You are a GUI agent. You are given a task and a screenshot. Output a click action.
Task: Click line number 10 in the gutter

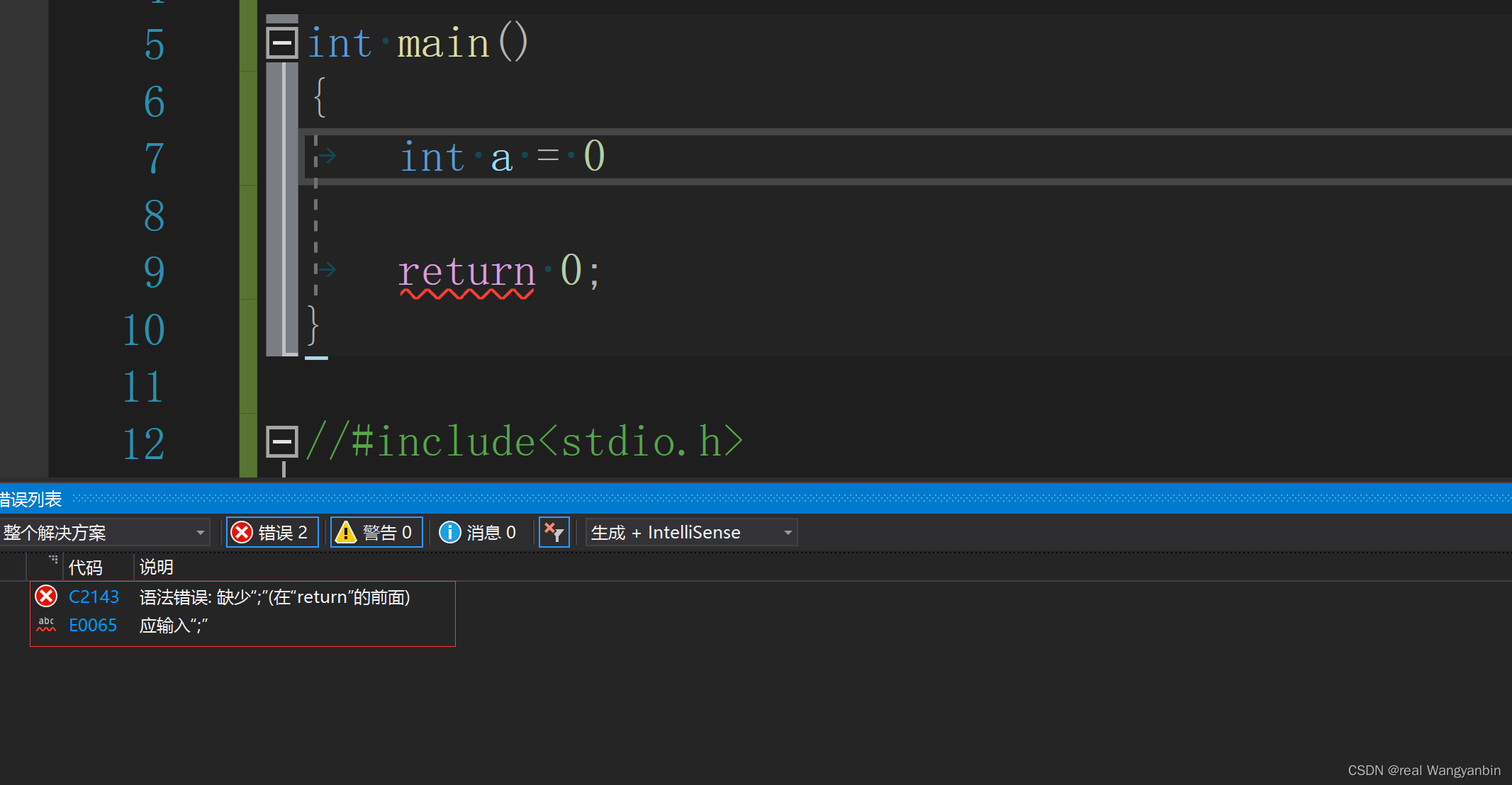tap(144, 329)
